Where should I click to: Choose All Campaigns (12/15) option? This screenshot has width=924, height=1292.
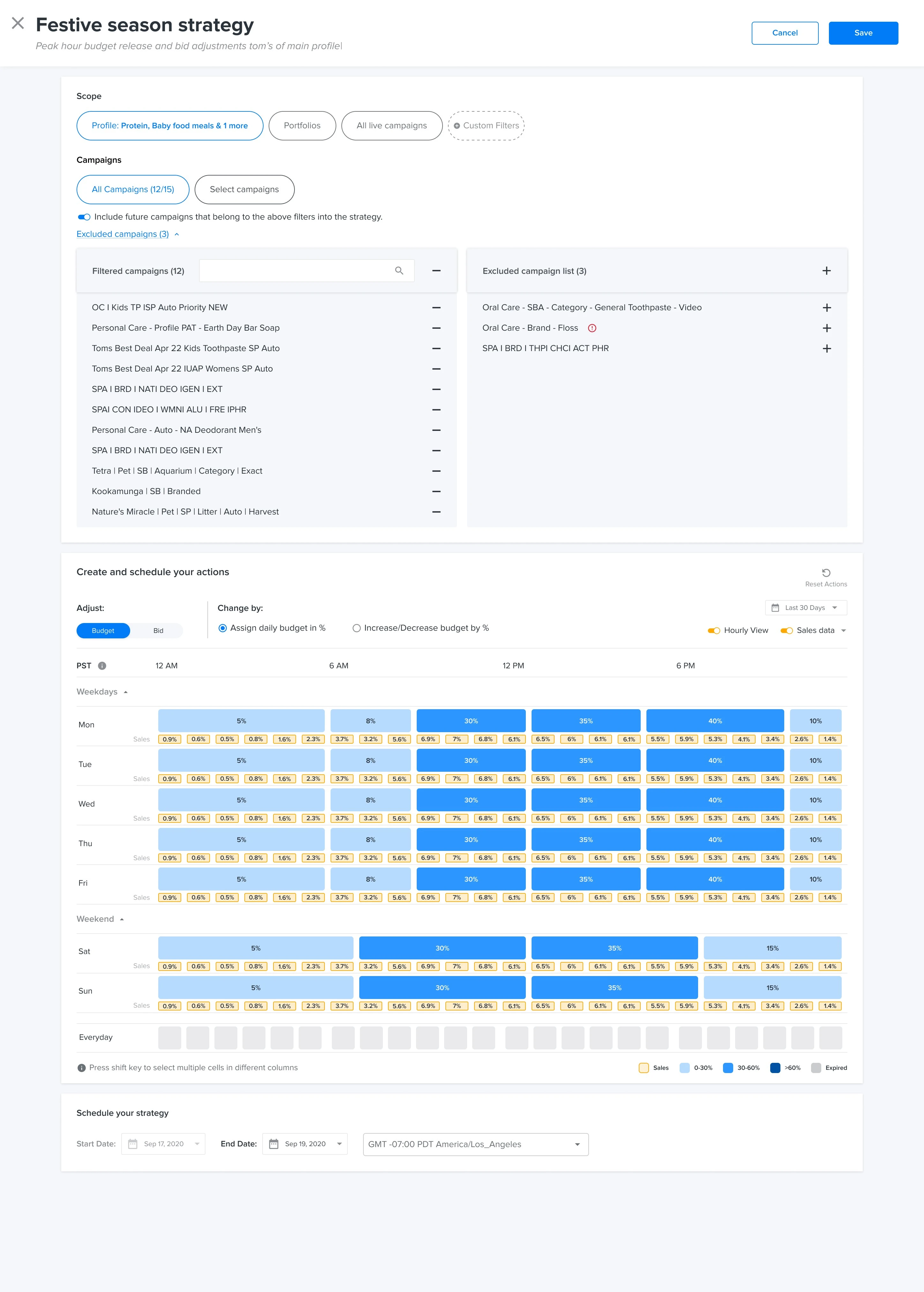(132, 190)
